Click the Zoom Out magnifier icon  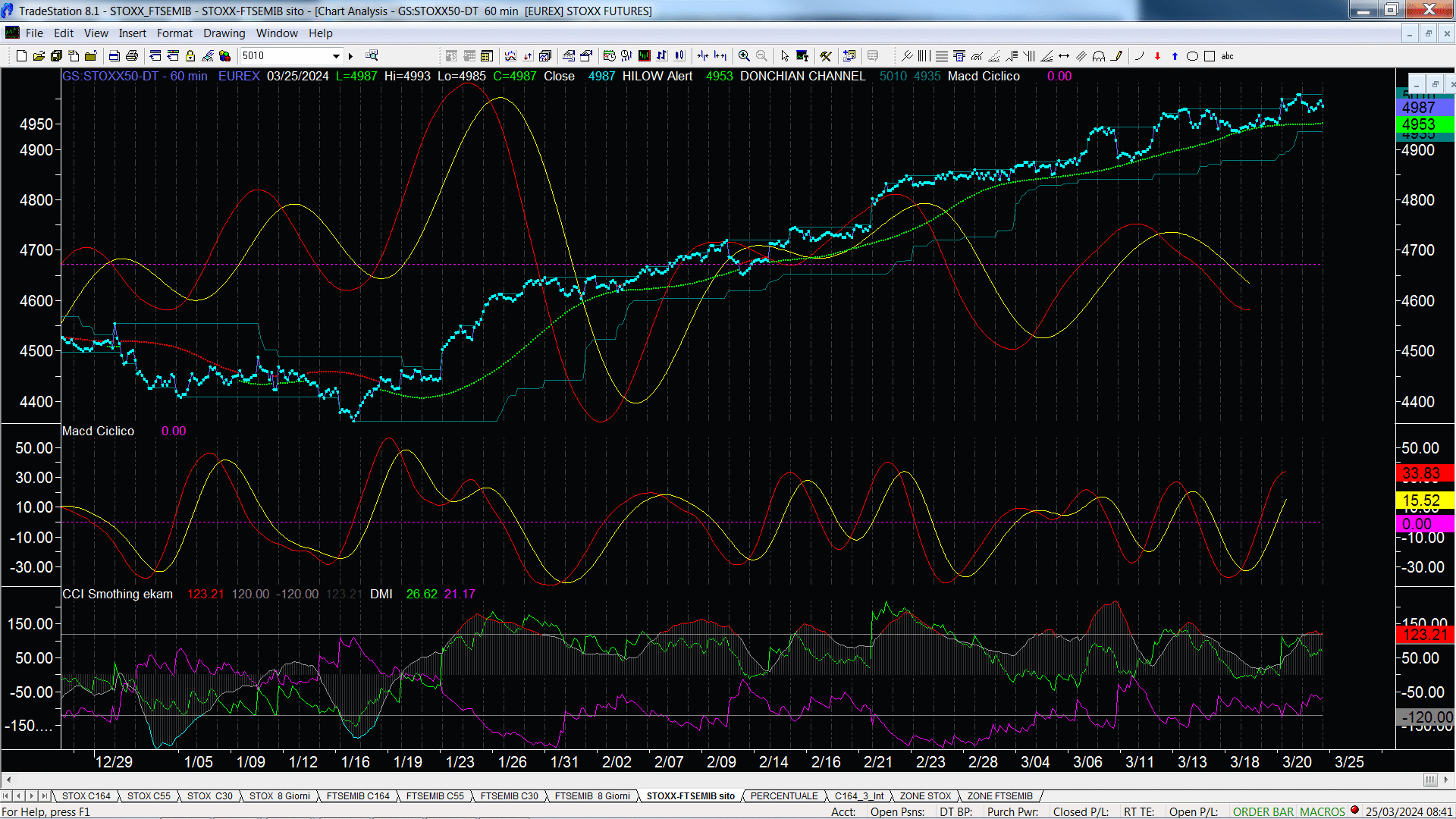[761, 56]
